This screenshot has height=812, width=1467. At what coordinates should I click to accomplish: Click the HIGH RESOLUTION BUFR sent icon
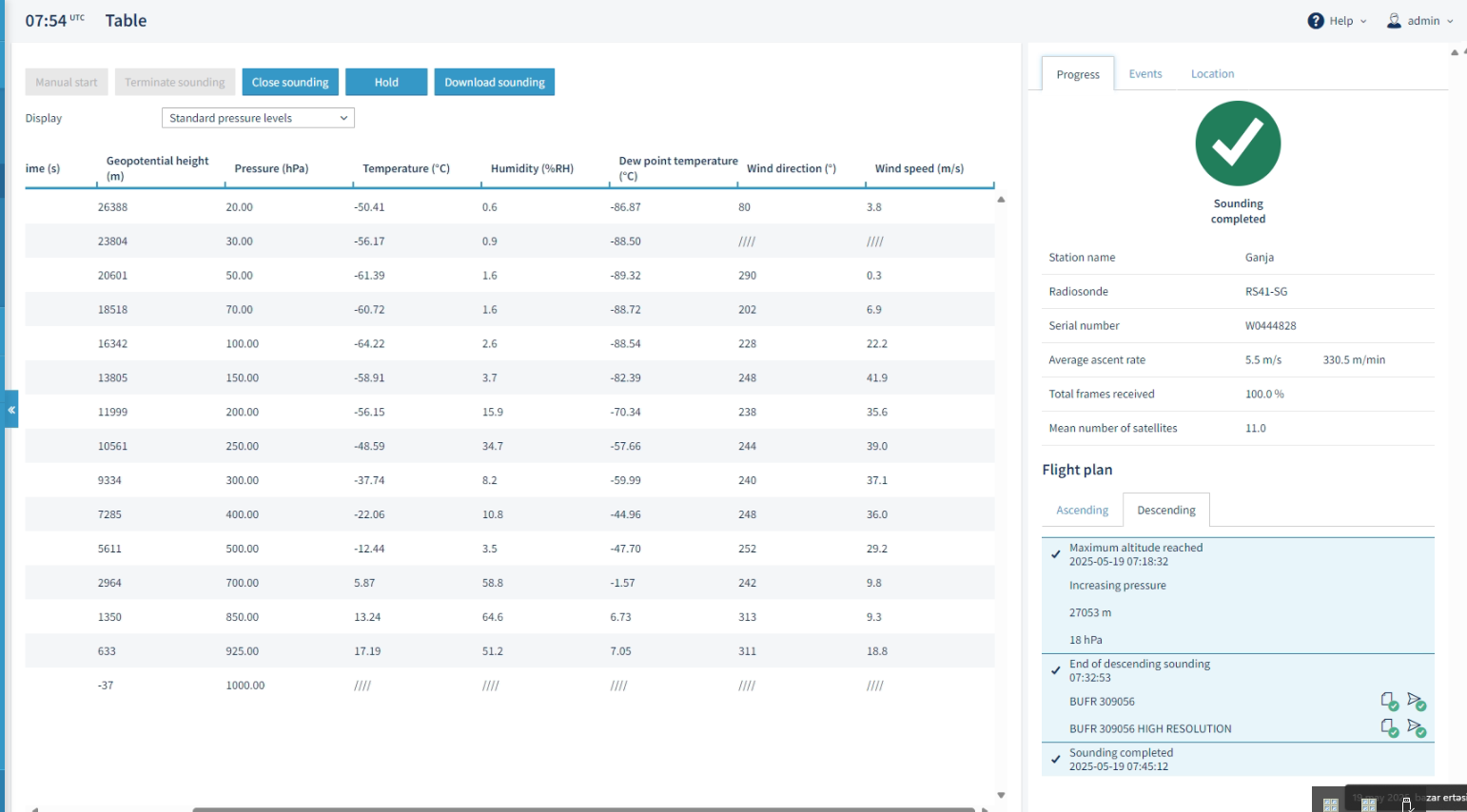(x=1417, y=728)
